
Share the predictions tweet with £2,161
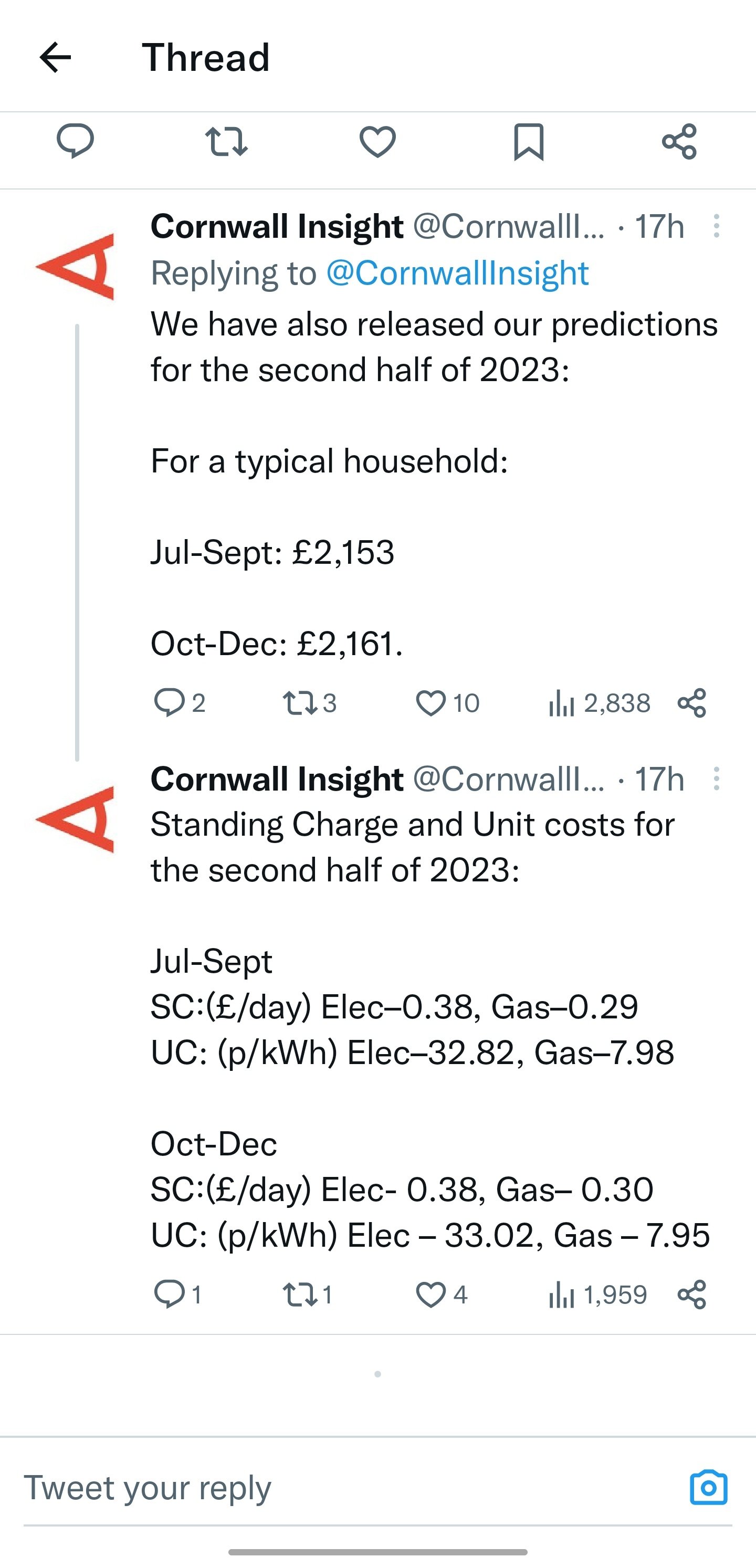pos(691,703)
